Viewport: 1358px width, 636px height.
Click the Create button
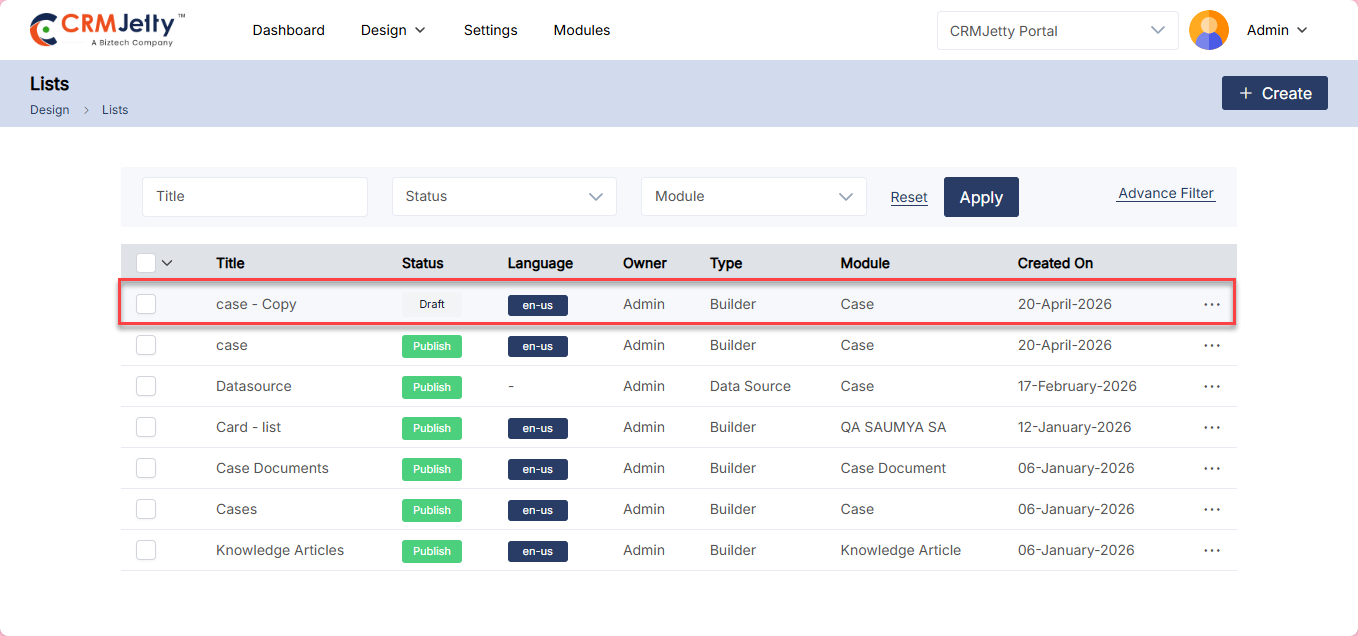click(1274, 93)
